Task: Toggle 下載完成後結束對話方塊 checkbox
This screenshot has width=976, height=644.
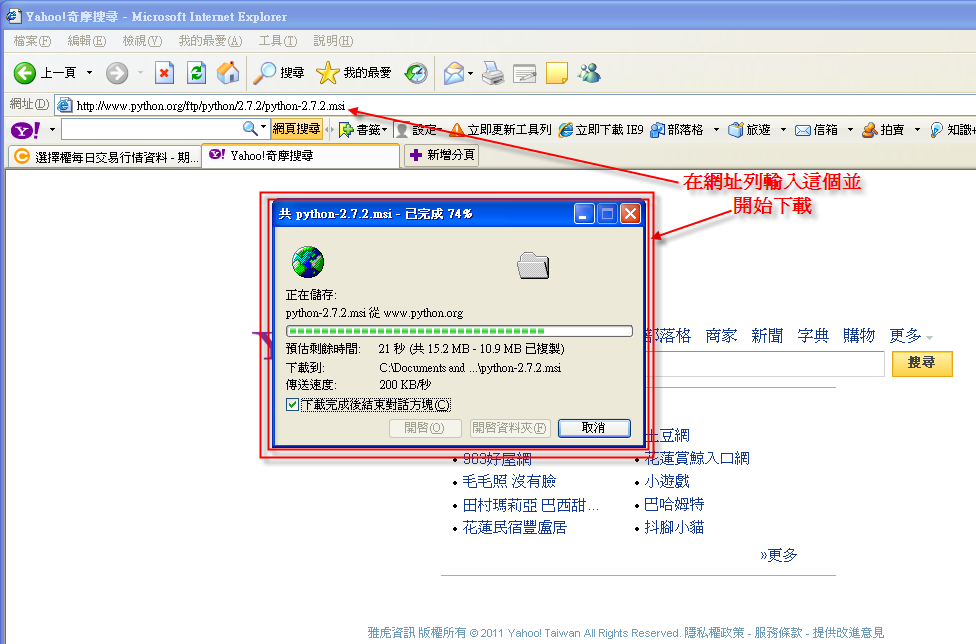Action: 292,404
